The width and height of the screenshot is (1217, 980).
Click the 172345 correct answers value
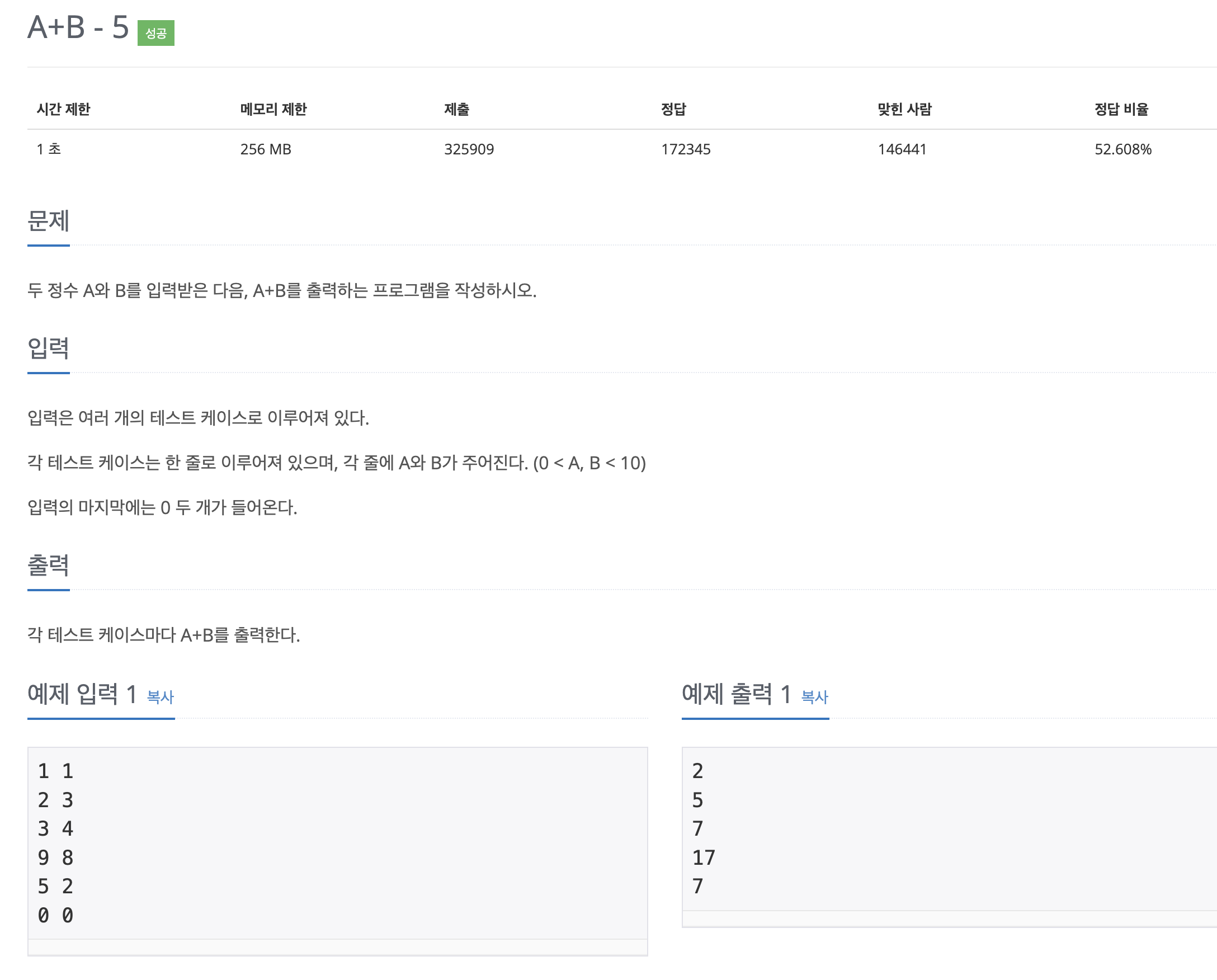(686, 149)
